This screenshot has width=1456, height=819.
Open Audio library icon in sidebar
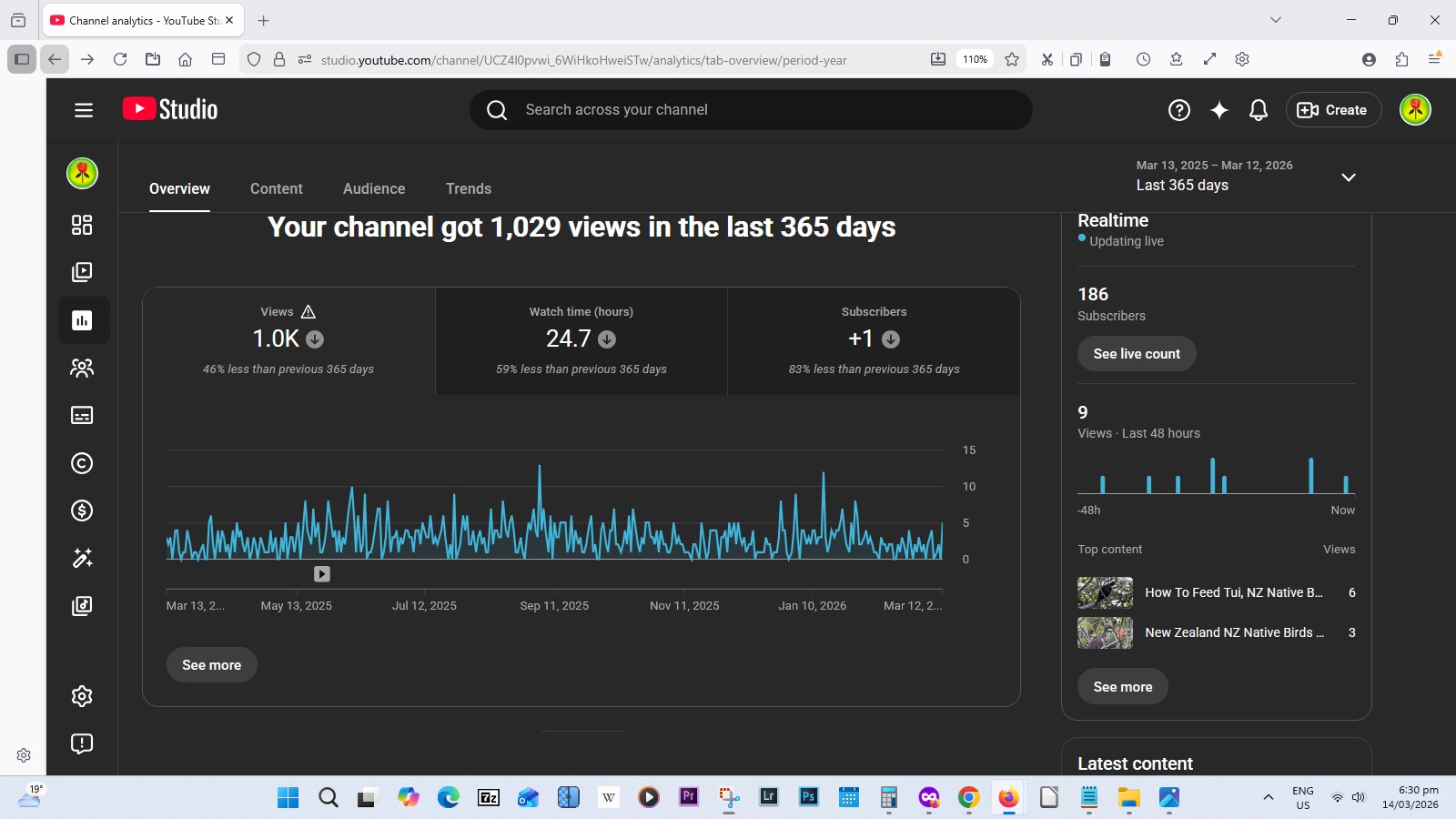[x=82, y=606]
